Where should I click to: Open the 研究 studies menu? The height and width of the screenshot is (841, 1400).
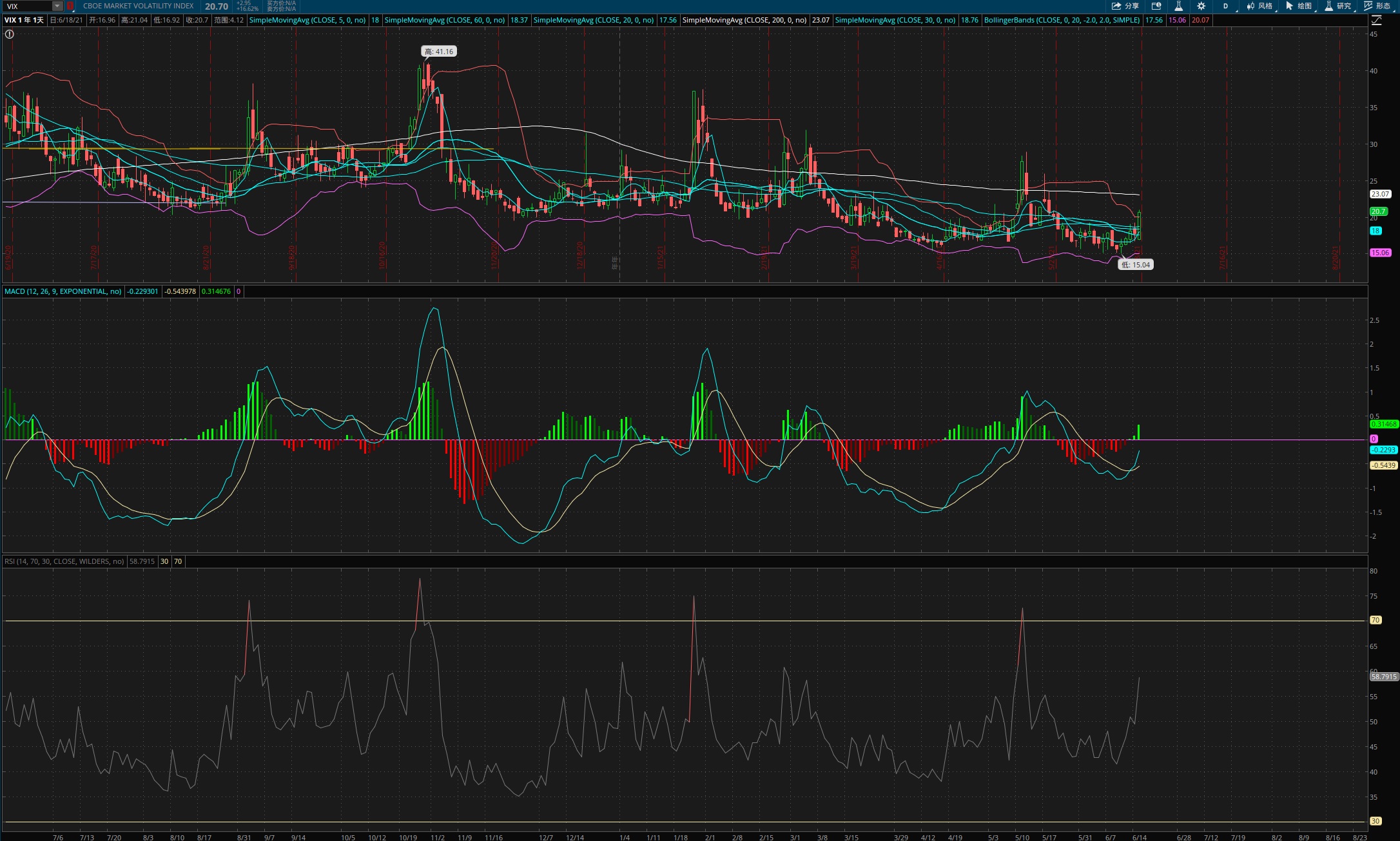(1337, 6)
